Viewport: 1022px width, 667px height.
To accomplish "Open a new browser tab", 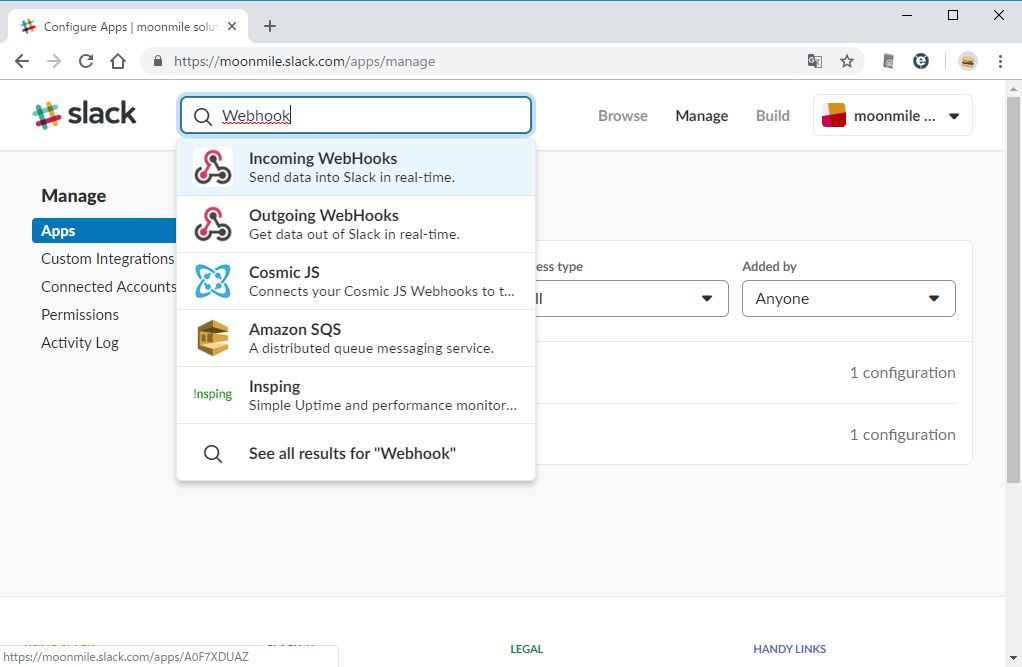I will (x=270, y=27).
